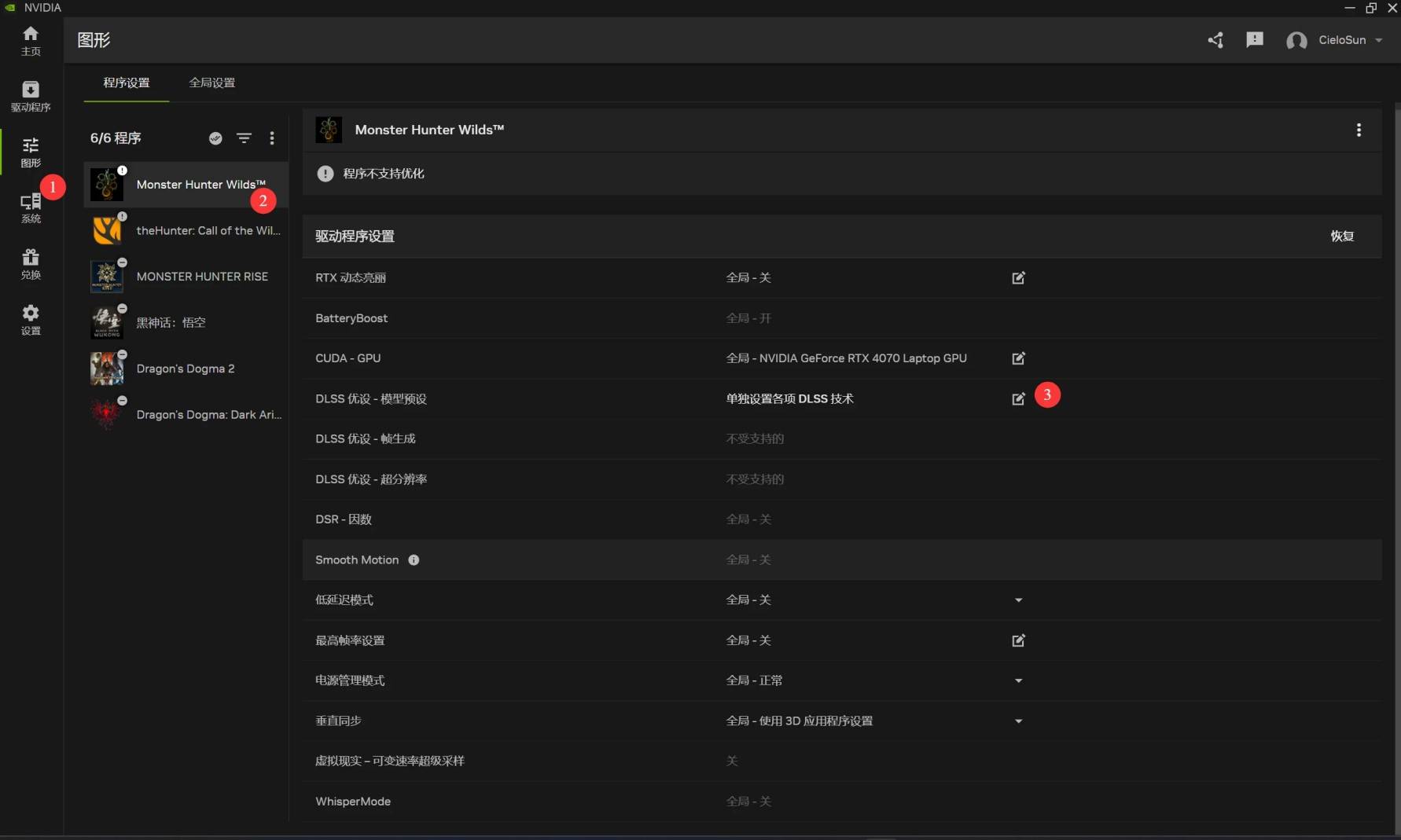The image size is (1401, 840).
Task: Click the 6/6 程序 list heading
Action: 116,138
